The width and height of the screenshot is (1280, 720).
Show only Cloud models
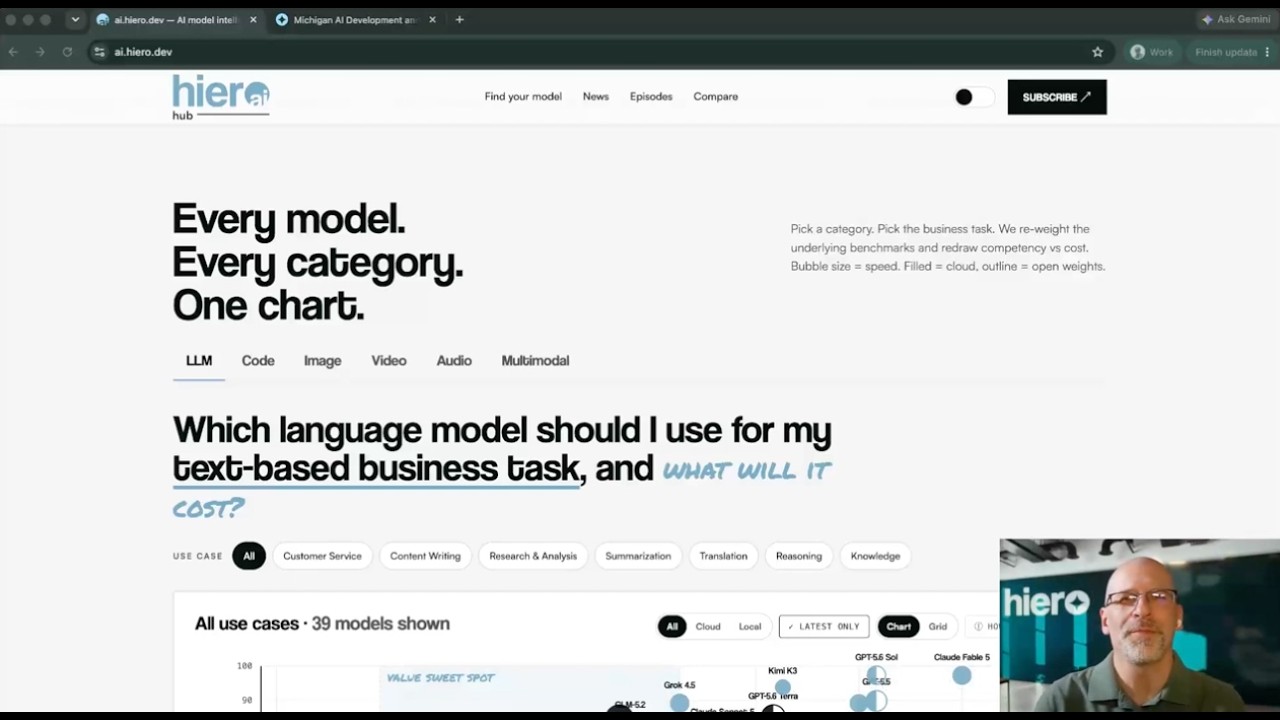tap(708, 627)
